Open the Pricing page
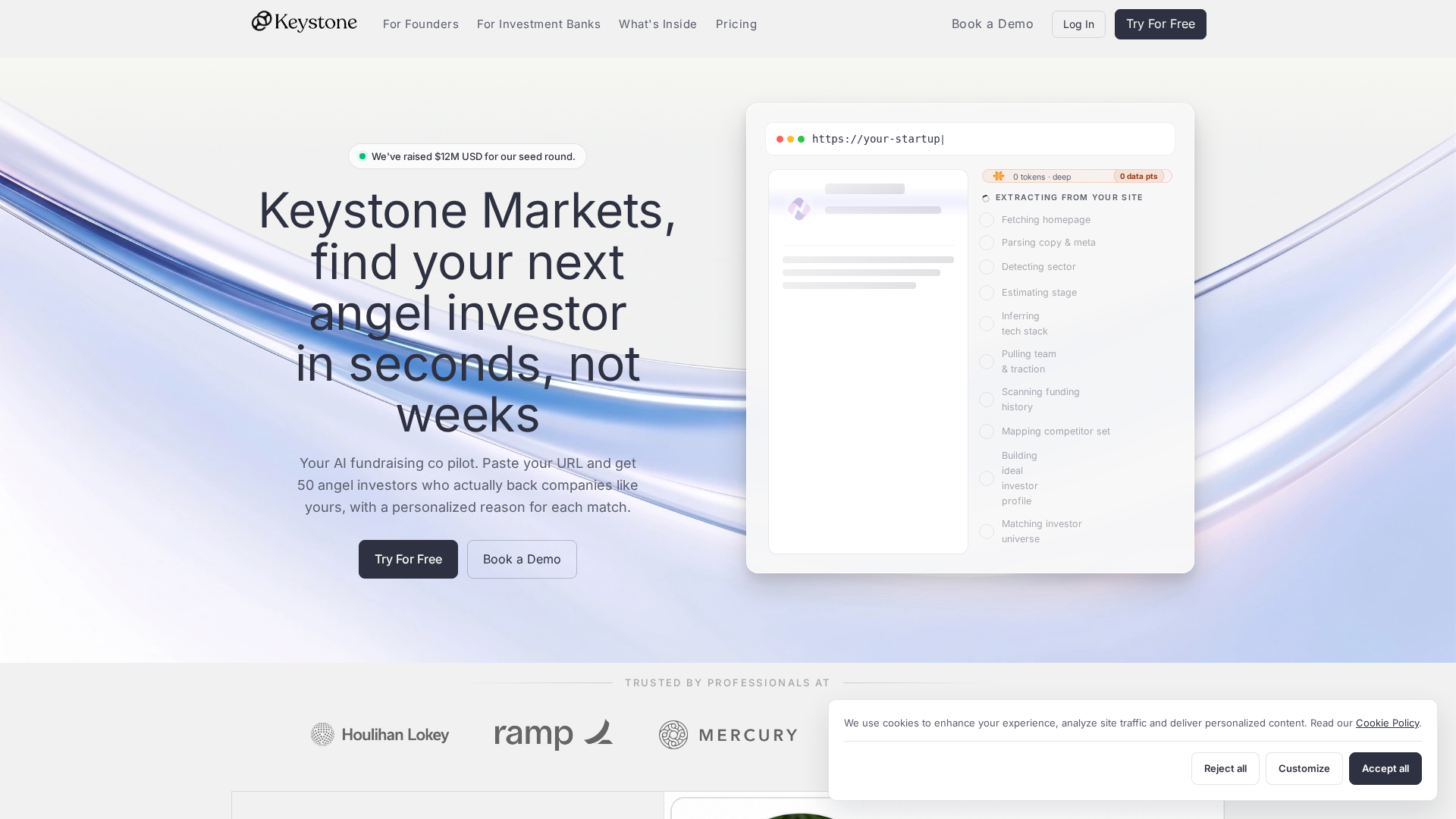1456x819 pixels. [736, 24]
